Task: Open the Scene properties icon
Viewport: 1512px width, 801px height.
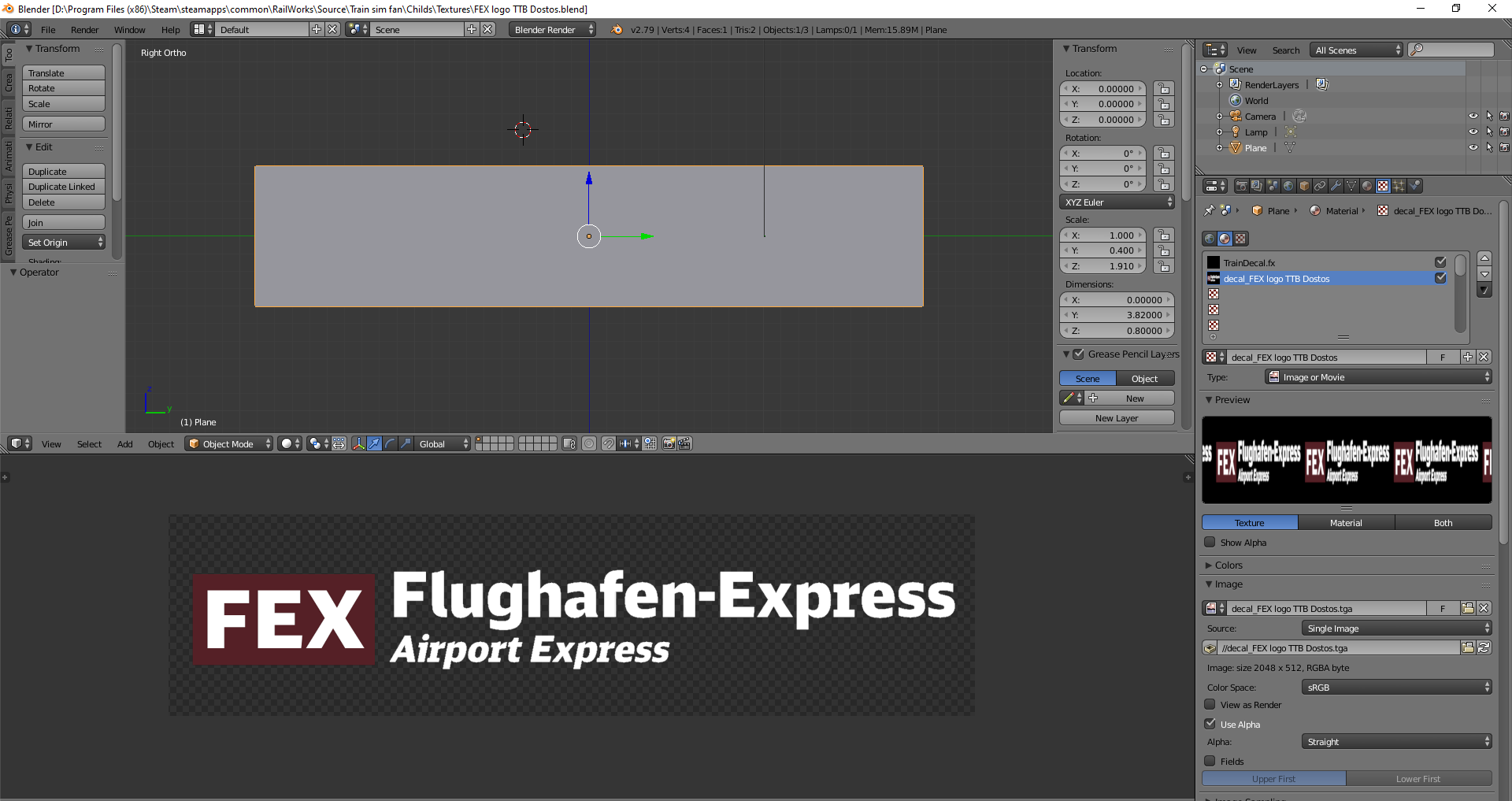Action: coord(1273,186)
